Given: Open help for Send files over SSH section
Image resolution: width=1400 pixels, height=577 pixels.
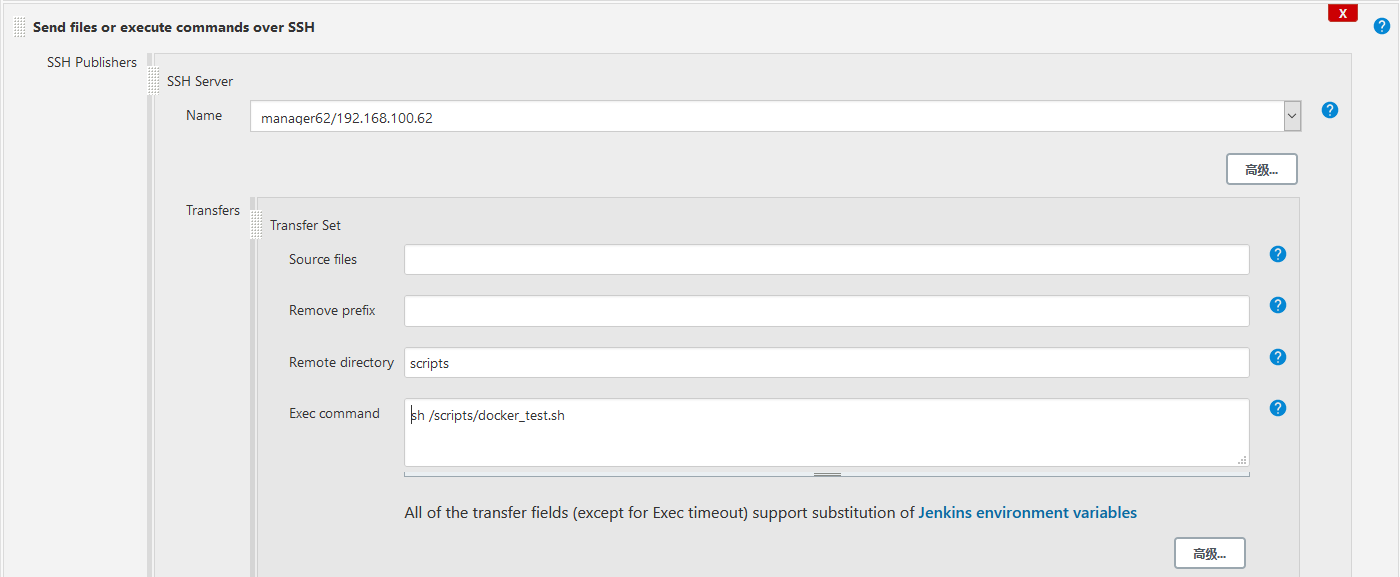Looking at the screenshot, I should pos(1382,26).
